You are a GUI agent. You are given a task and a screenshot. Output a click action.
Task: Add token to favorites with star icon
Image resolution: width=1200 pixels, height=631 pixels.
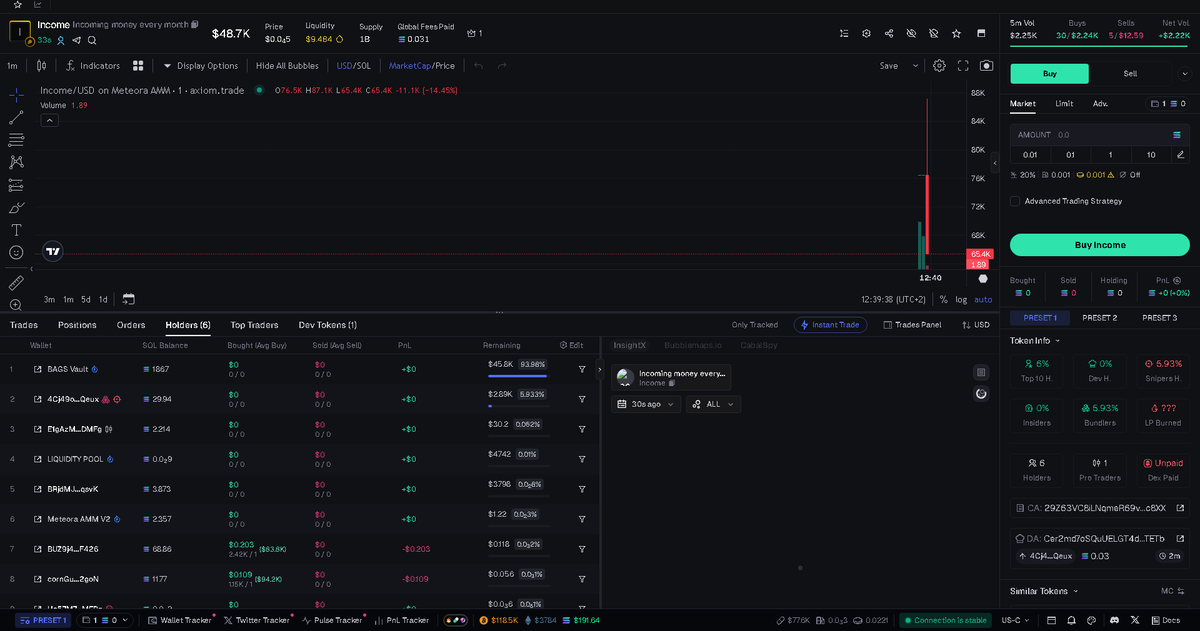click(x=957, y=33)
